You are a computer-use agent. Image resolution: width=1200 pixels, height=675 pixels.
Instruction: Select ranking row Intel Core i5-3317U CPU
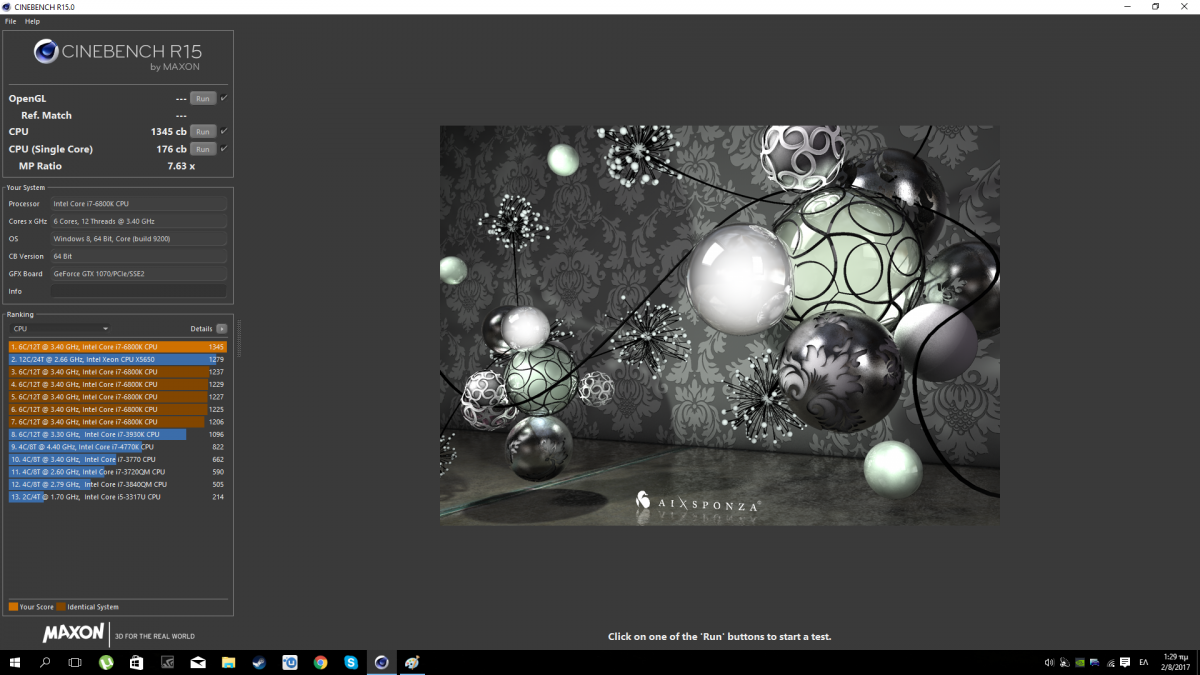(118, 497)
